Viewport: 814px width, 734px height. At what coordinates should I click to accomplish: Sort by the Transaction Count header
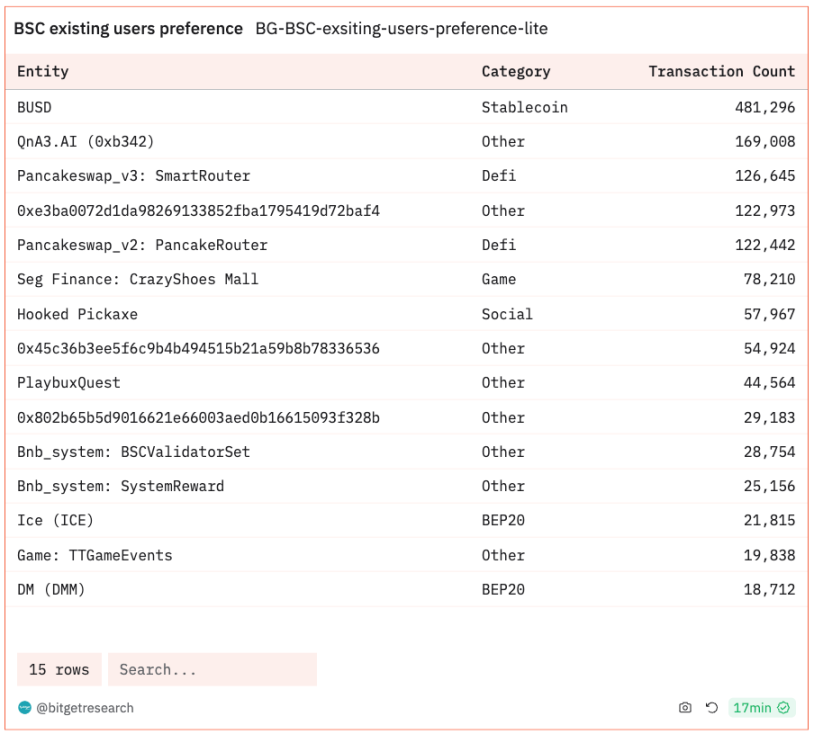(721, 72)
